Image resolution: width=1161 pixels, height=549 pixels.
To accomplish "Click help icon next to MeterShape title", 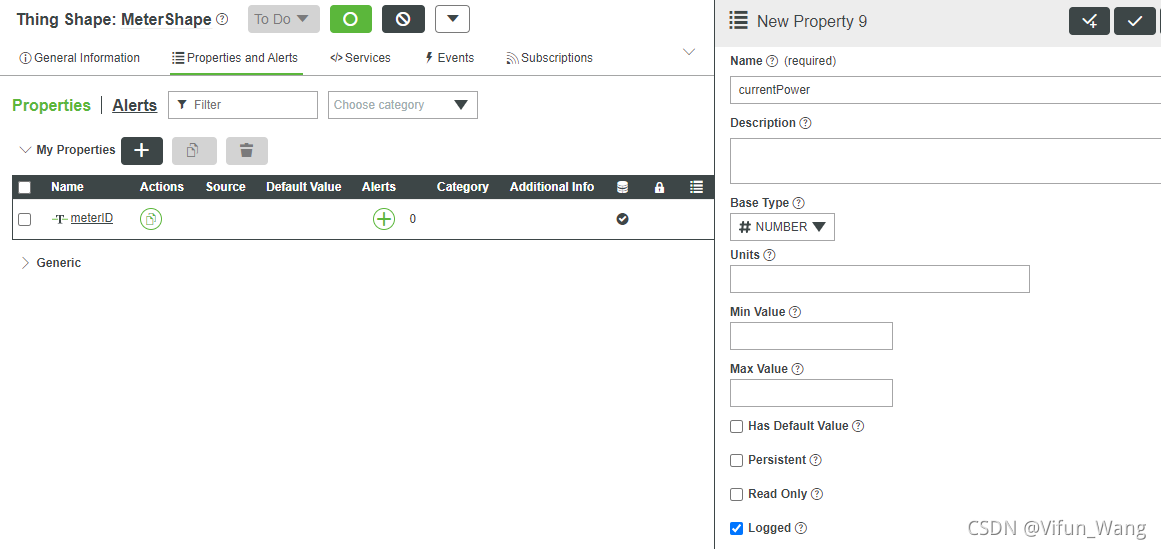I will (222, 19).
